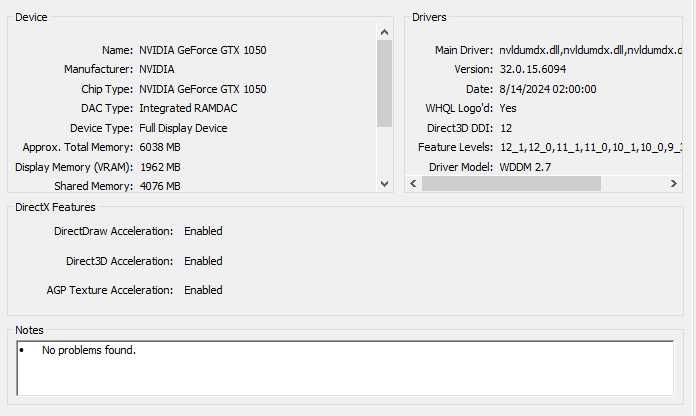
Task: Click the 'Name:' label in Device
Action: click(x=117, y=50)
